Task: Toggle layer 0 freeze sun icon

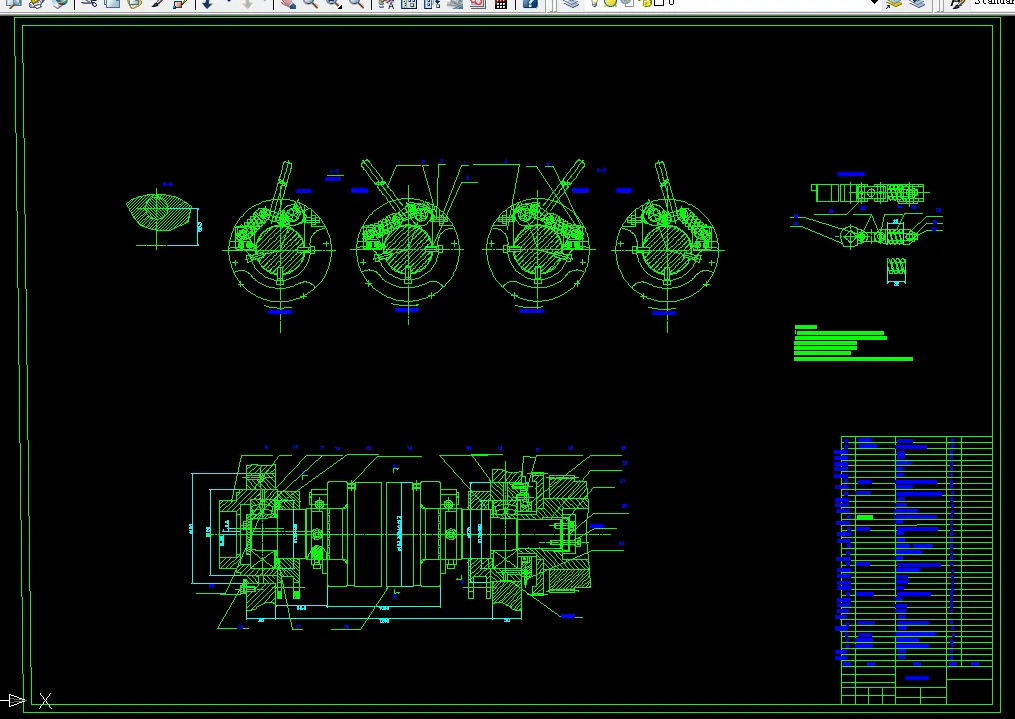Action: (610, 3)
